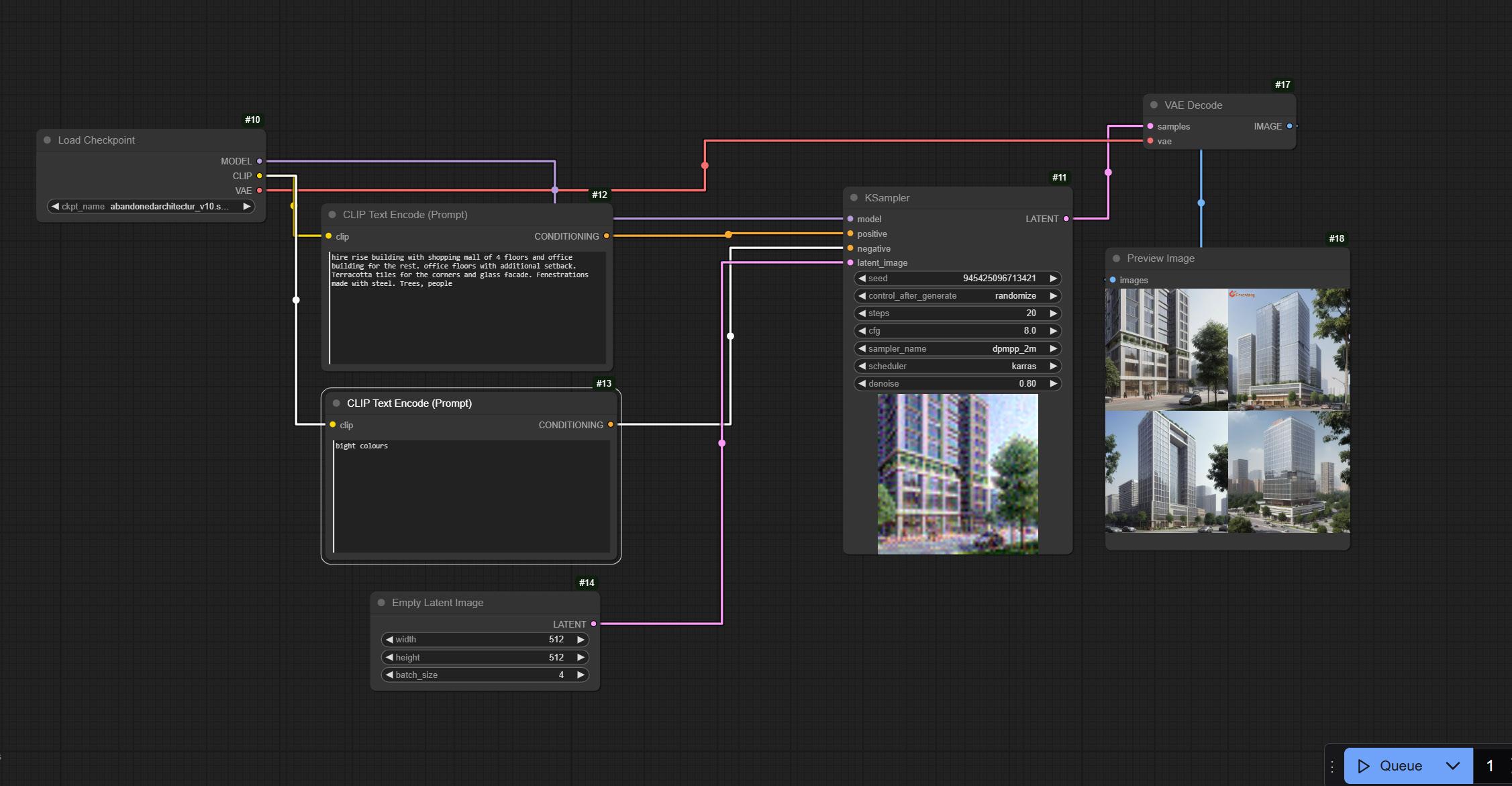This screenshot has height=786, width=1512.
Task: Select next checkpoint with ckpt_name right arrow
Action: point(246,207)
